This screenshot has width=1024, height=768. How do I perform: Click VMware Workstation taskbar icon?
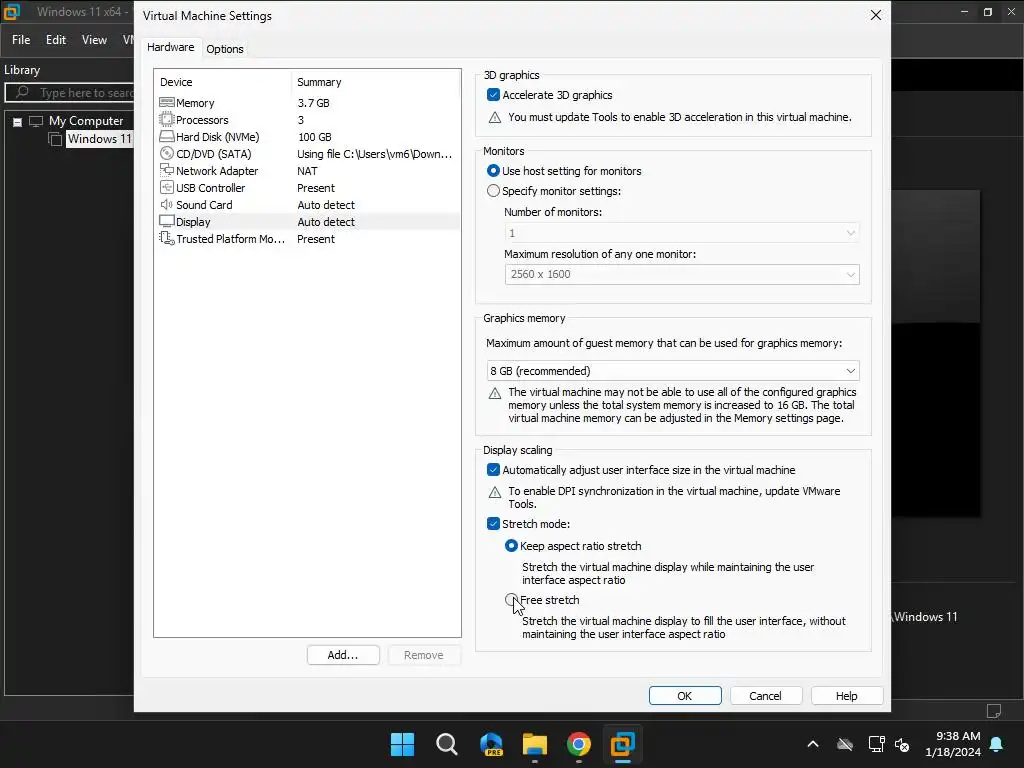(623, 744)
